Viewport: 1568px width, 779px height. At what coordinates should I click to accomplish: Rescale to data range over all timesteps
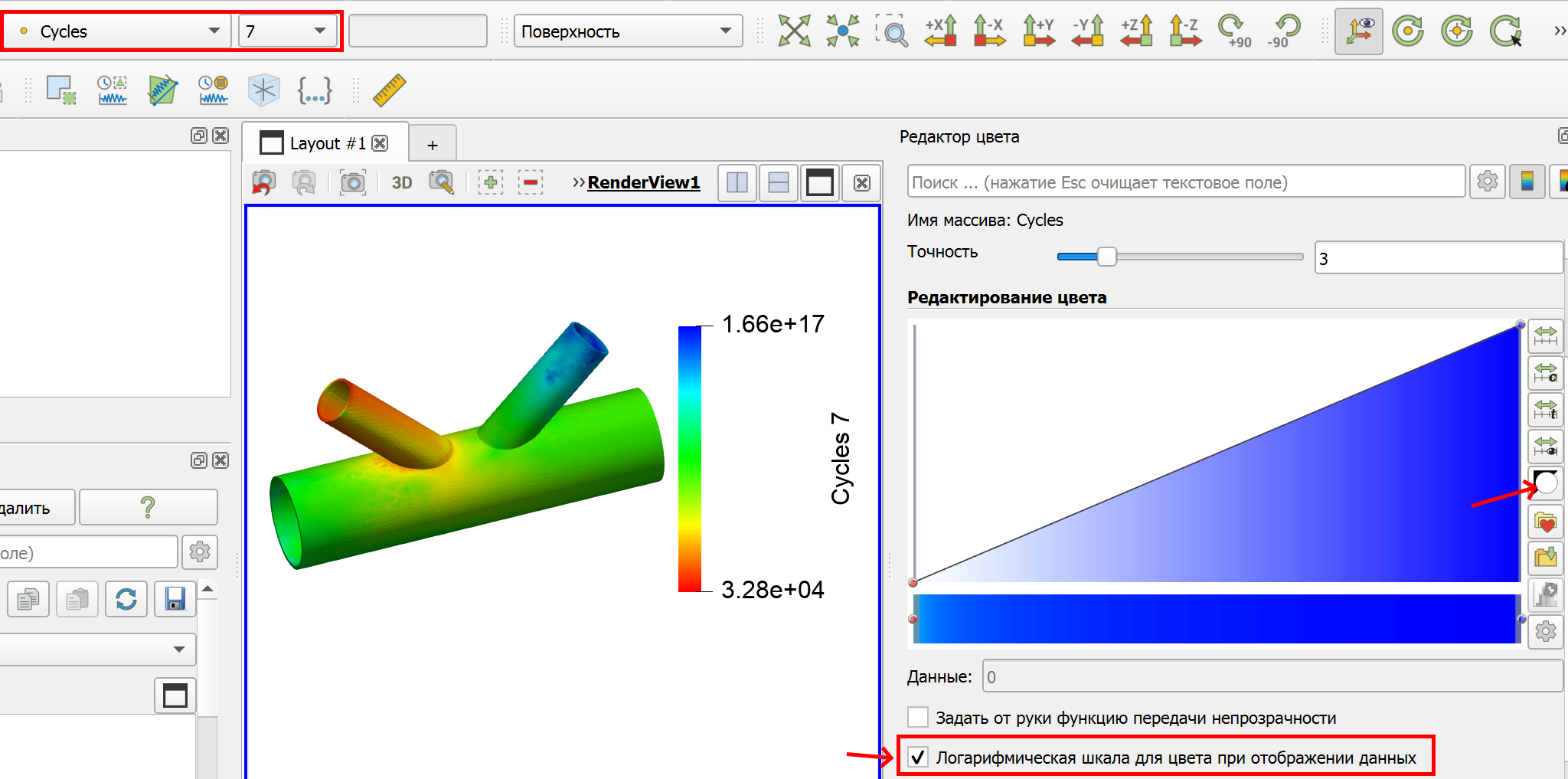coord(1546,410)
